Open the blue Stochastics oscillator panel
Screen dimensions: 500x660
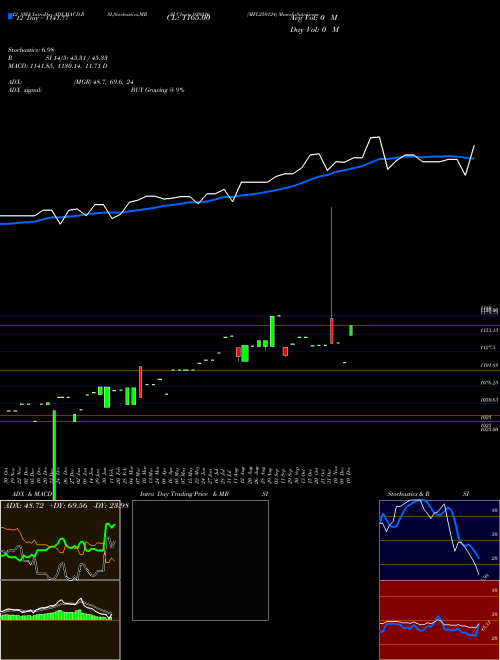(x=439, y=540)
